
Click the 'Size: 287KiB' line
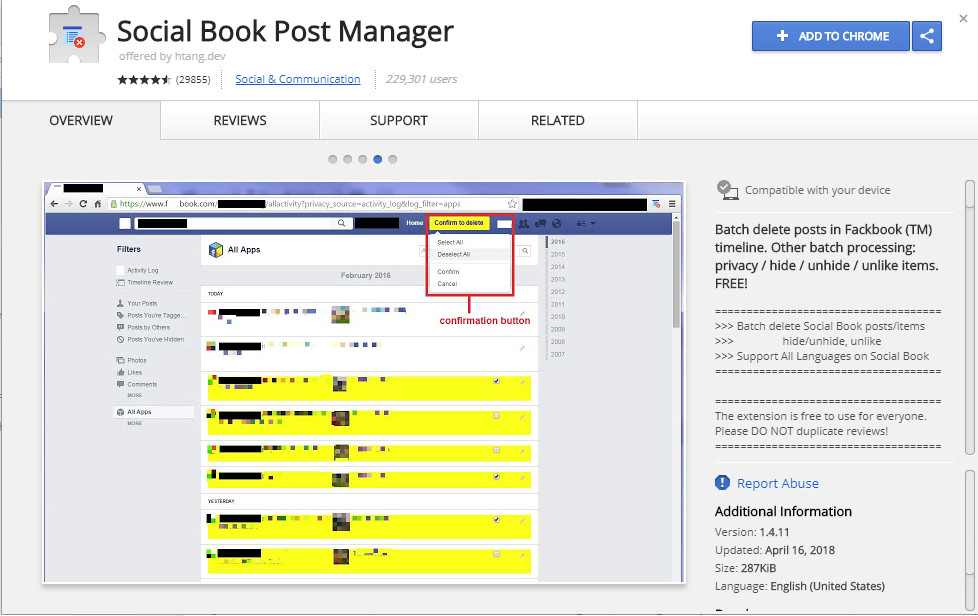pyautogui.click(x=745, y=568)
